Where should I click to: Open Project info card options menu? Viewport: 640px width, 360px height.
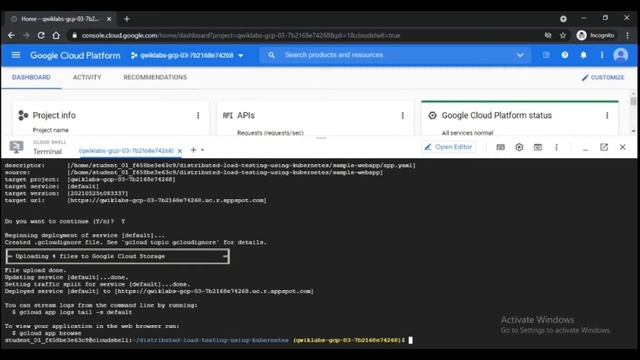click(x=198, y=116)
